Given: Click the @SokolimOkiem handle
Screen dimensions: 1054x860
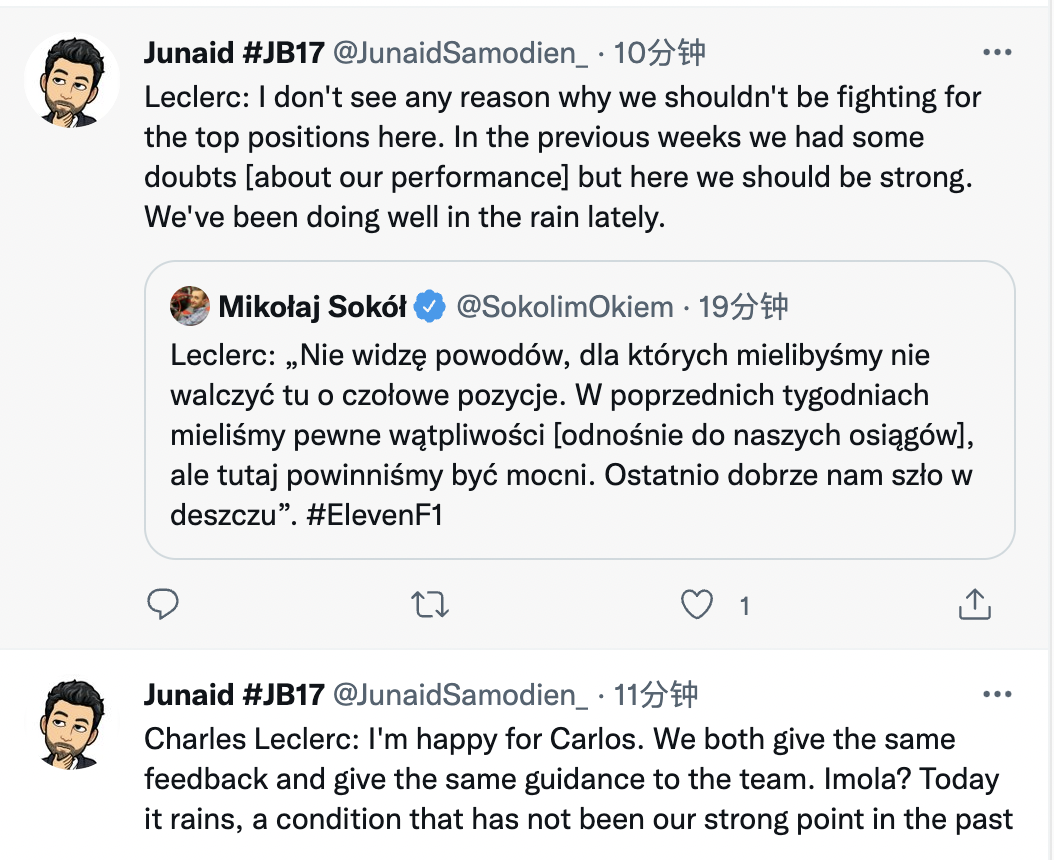Looking at the screenshot, I should (564, 307).
